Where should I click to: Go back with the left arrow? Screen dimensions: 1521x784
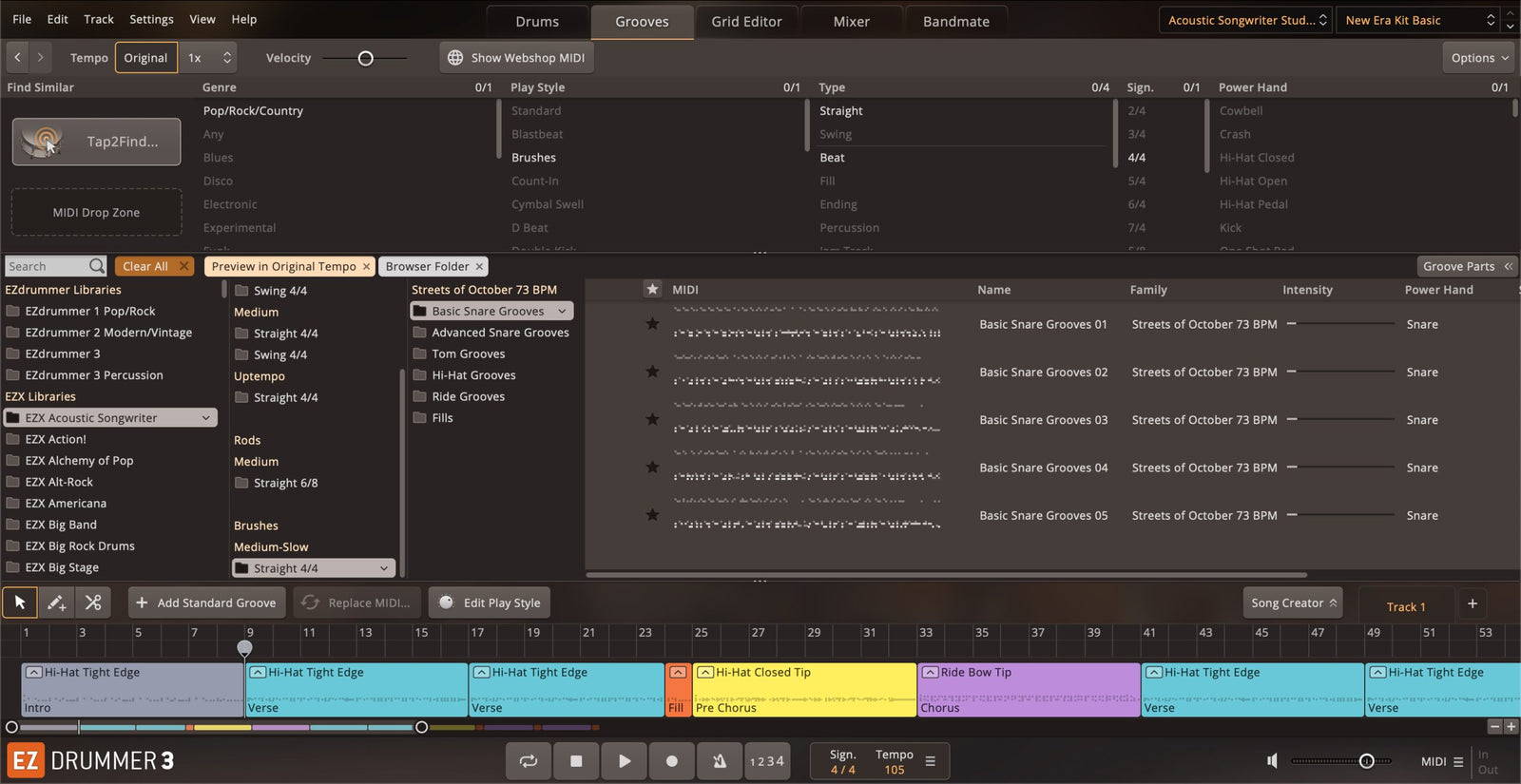(x=17, y=58)
